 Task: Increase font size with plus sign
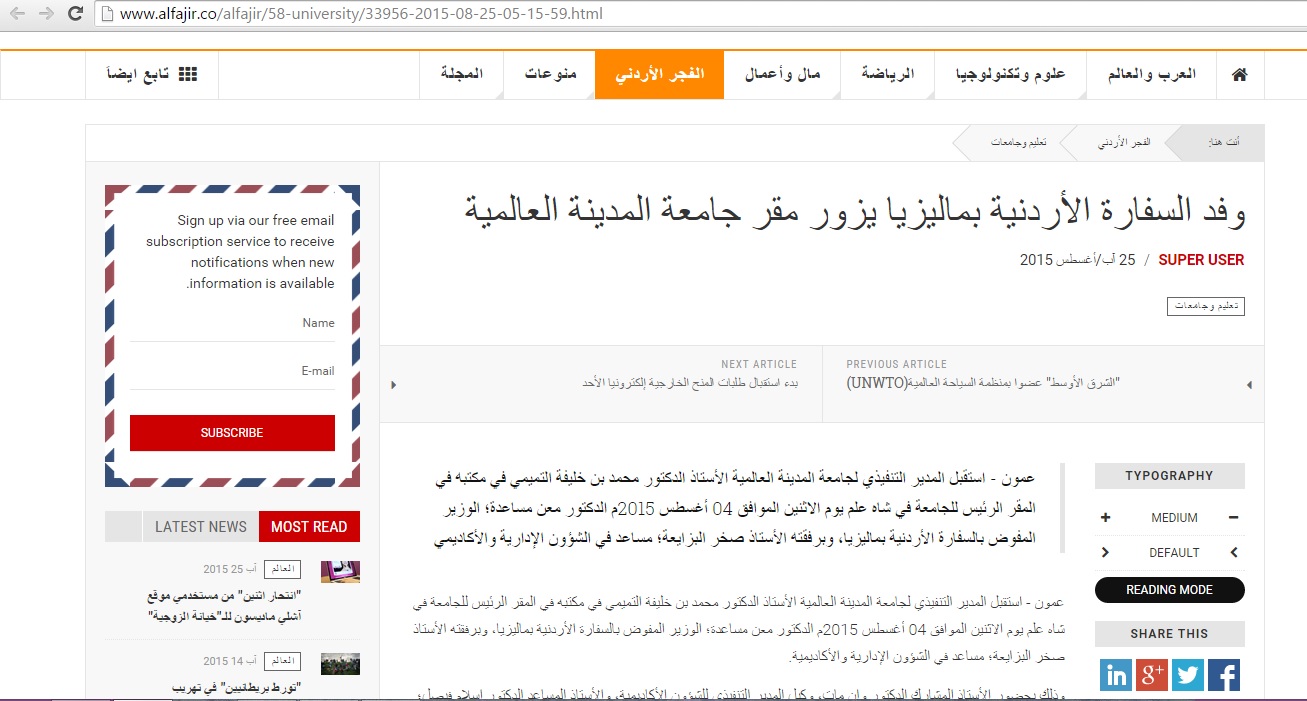tap(1106, 518)
